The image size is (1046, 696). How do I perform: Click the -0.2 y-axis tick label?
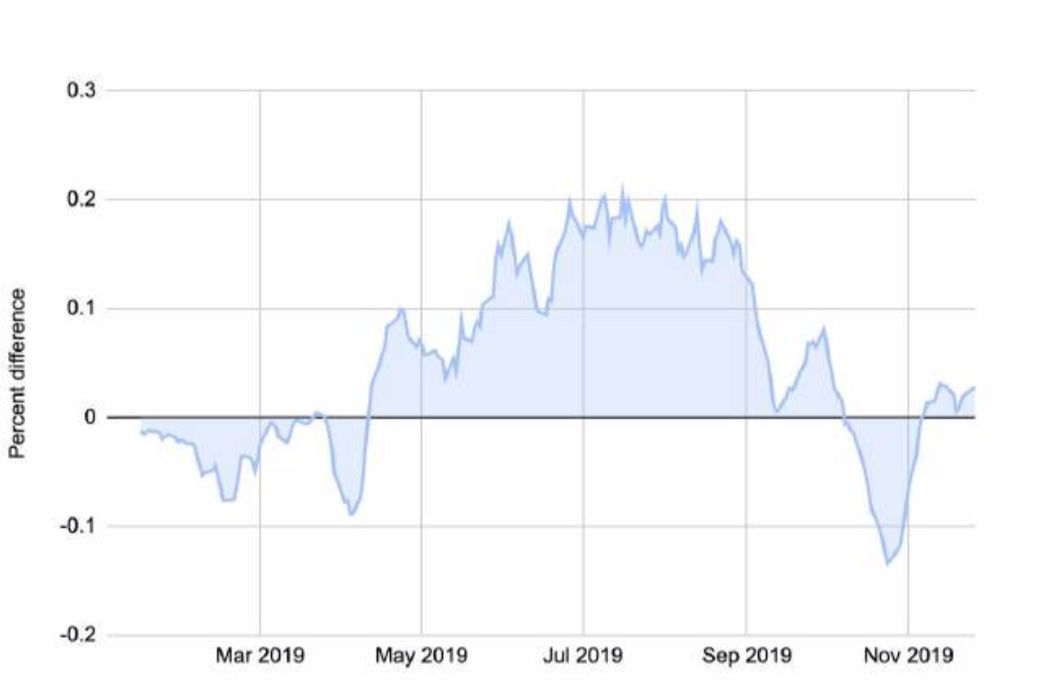tap(78, 635)
